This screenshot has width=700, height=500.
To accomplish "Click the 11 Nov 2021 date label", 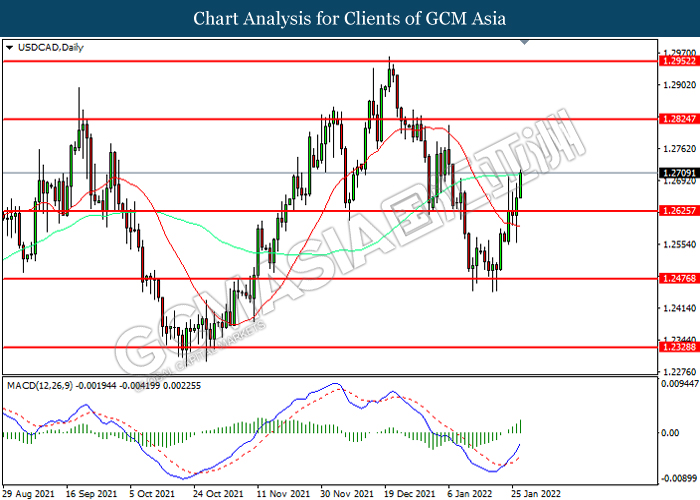I will coord(283,494).
